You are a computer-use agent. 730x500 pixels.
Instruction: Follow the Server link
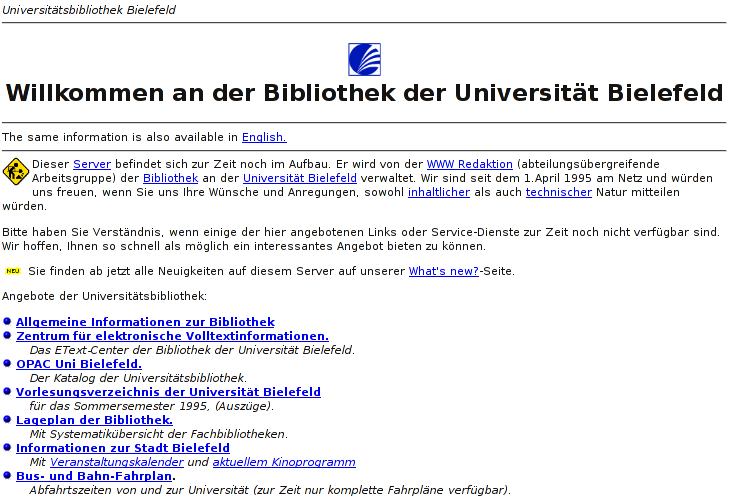[92, 164]
